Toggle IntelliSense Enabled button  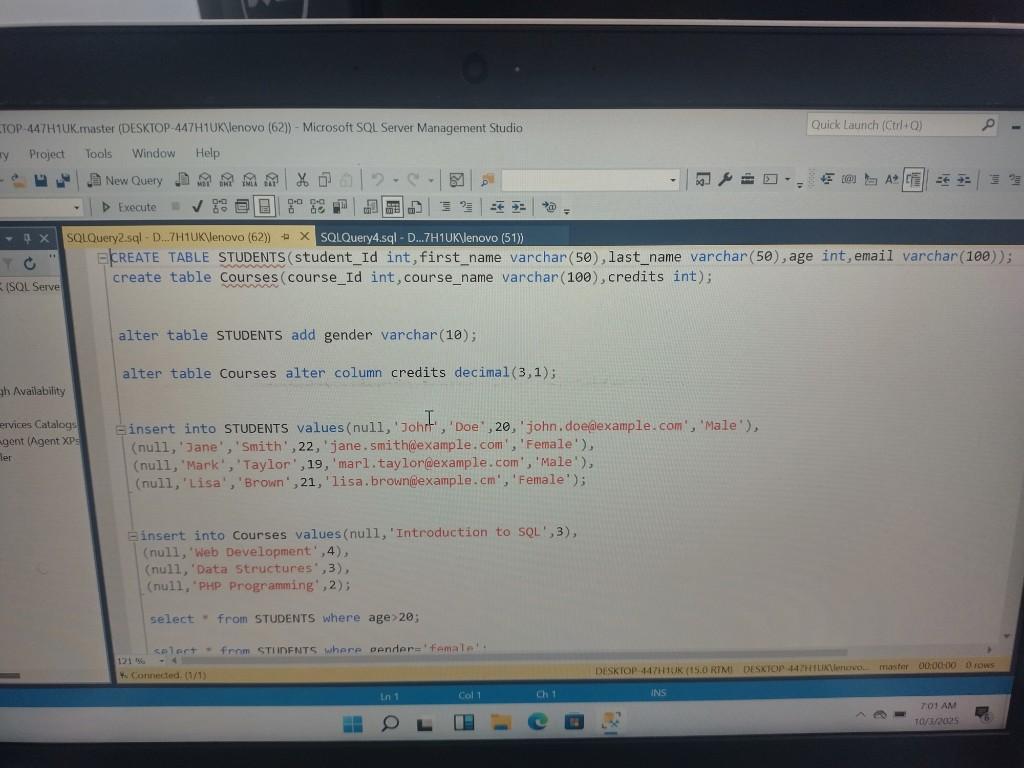[264, 207]
